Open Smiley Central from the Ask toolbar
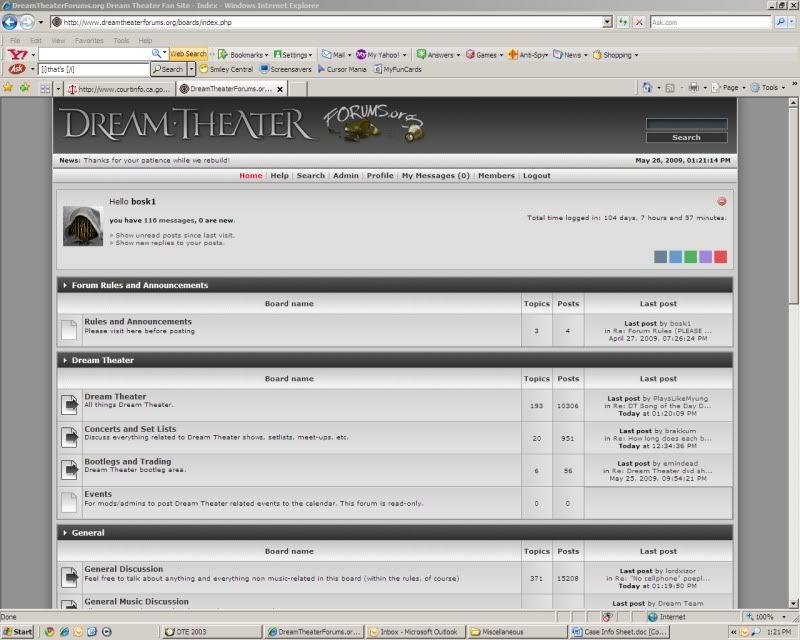 (226, 69)
